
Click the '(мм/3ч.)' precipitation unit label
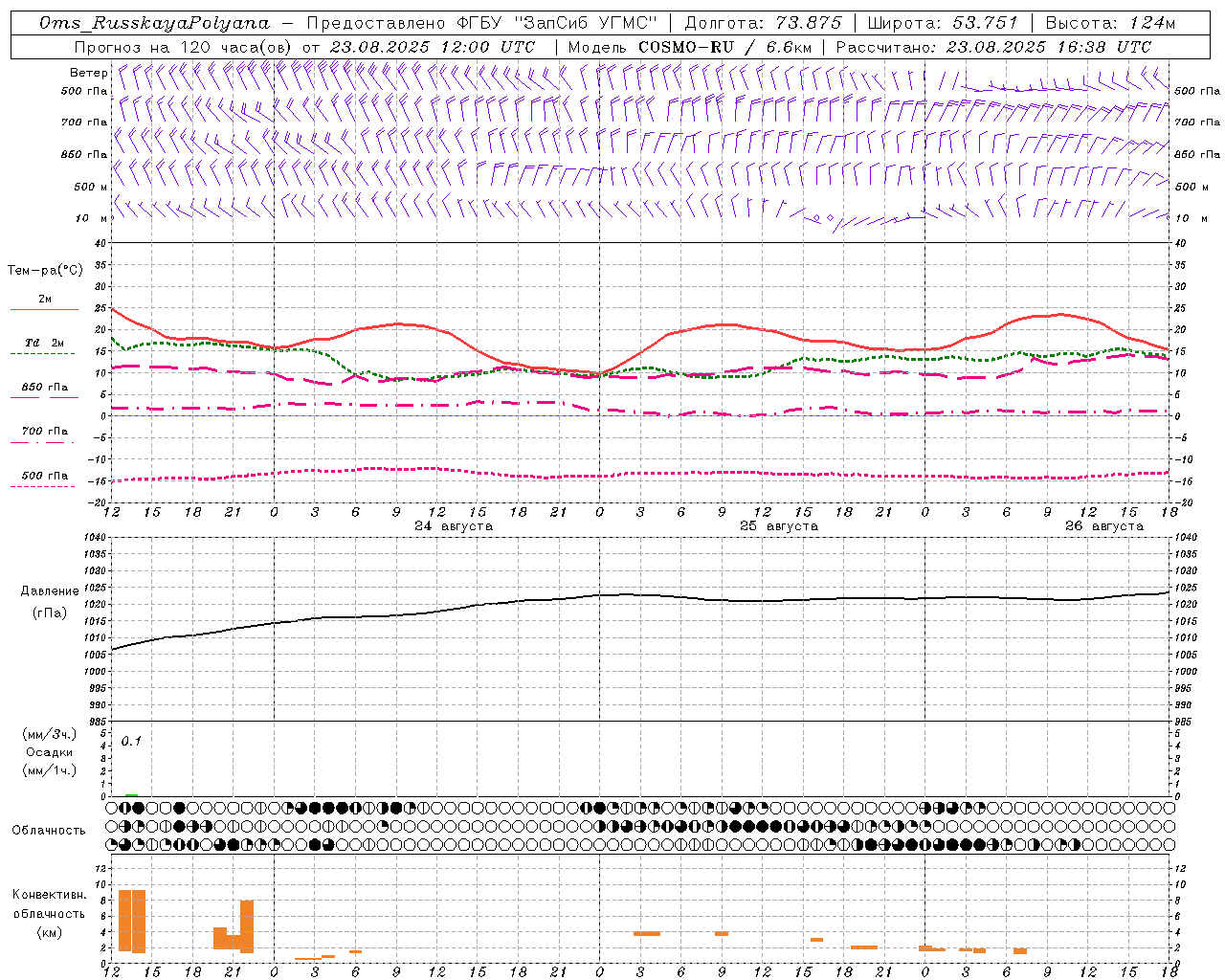(x=50, y=734)
